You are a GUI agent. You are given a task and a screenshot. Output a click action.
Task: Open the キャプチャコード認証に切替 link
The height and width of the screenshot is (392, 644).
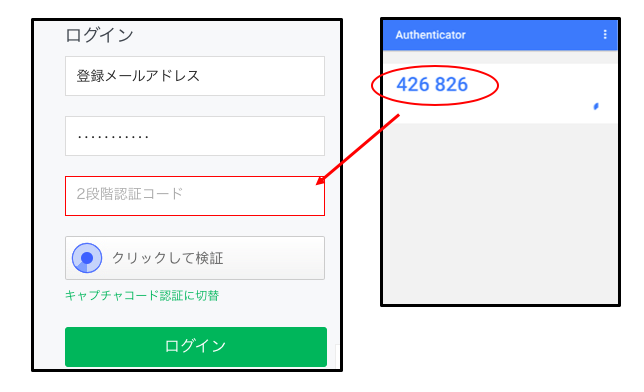pyautogui.click(x=142, y=295)
